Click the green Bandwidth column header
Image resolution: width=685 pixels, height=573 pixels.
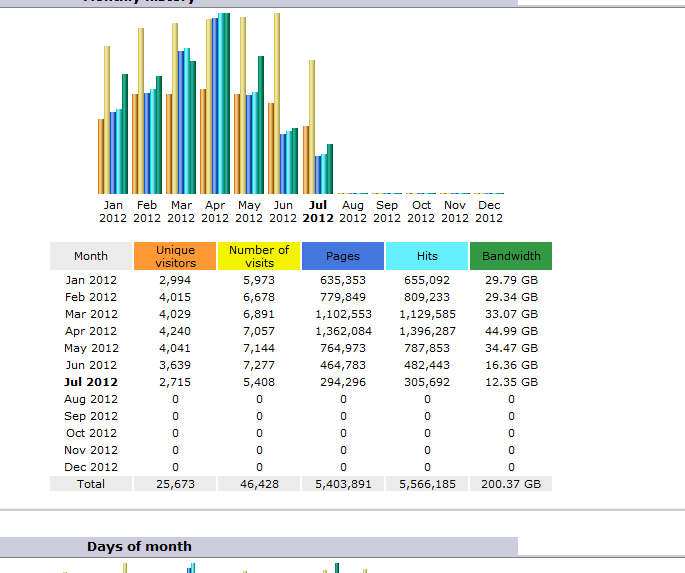(511, 256)
